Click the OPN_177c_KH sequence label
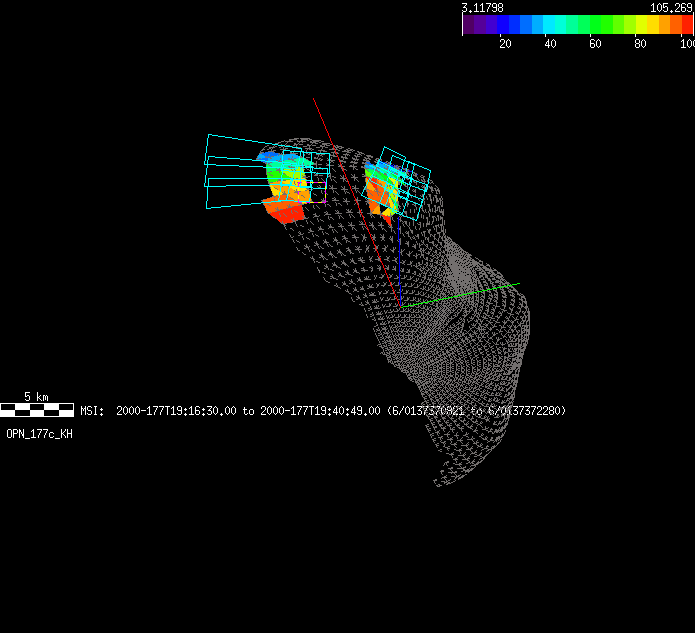 click(x=39, y=434)
